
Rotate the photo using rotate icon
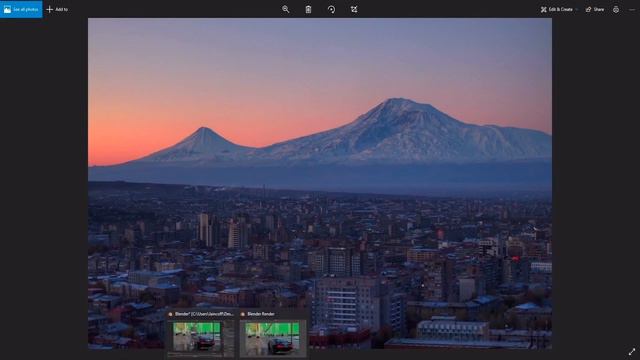tap(331, 9)
